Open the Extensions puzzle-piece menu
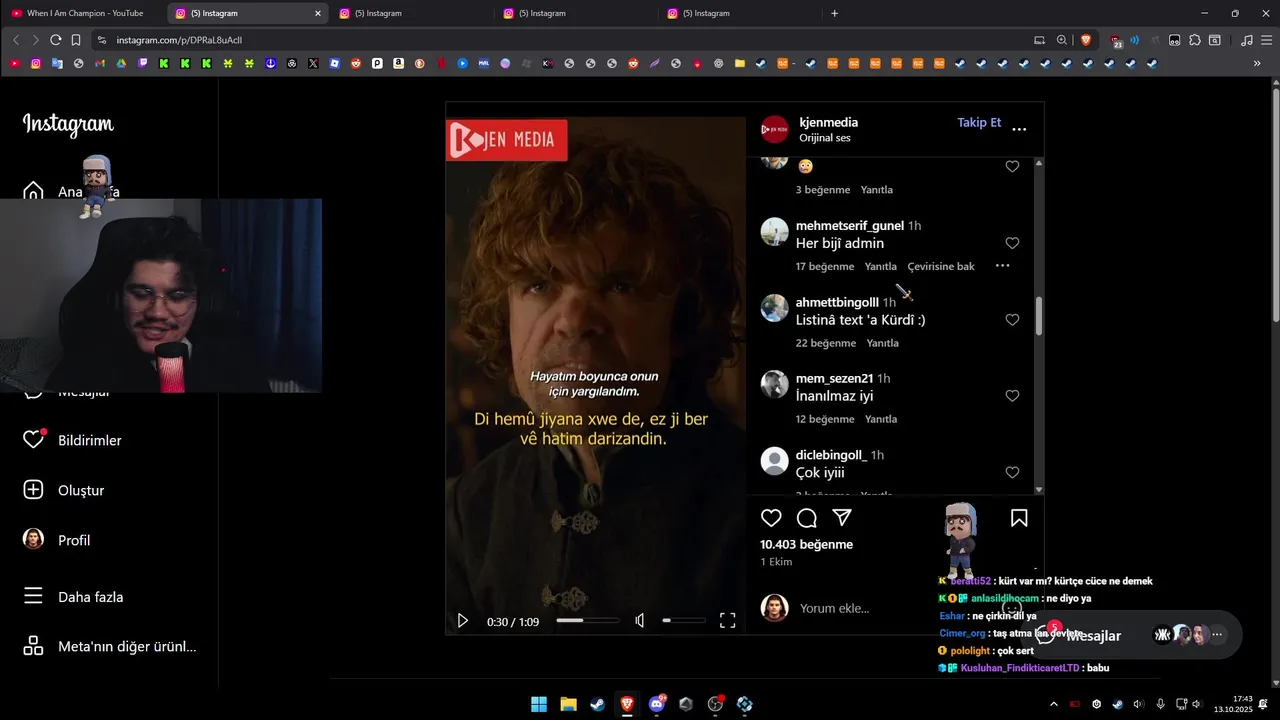Screen dimensions: 1280x720 (x=1195, y=40)
